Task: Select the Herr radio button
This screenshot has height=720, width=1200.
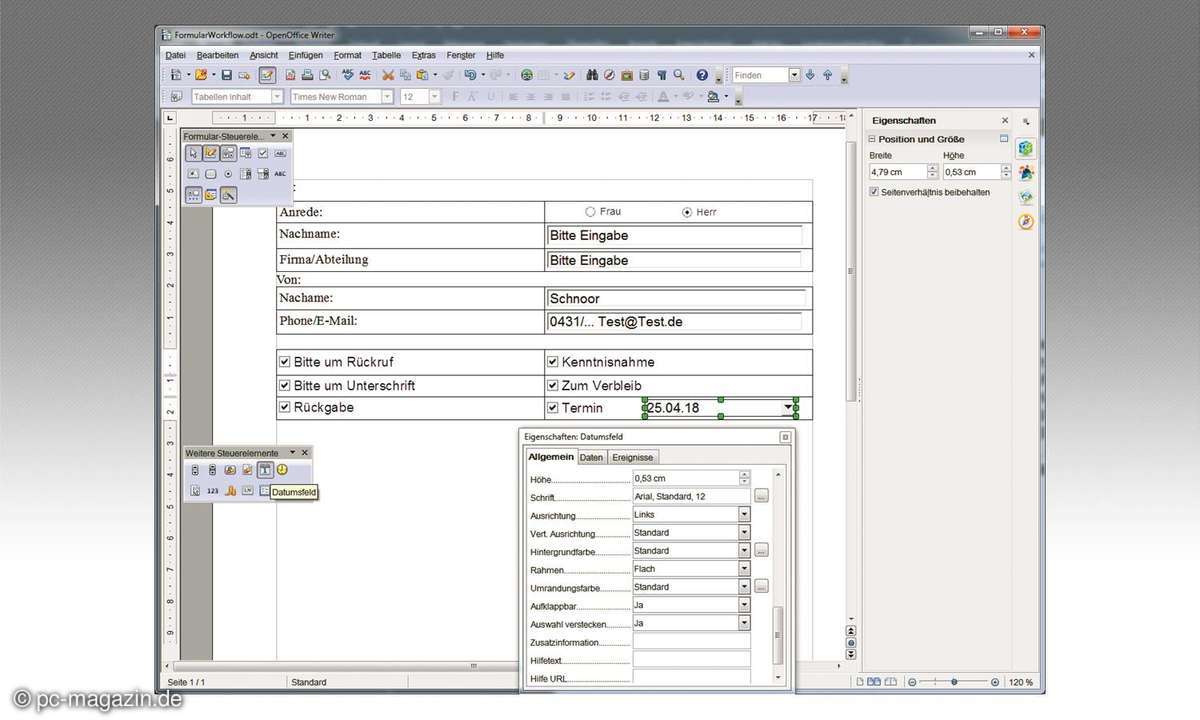Action: 686,212
